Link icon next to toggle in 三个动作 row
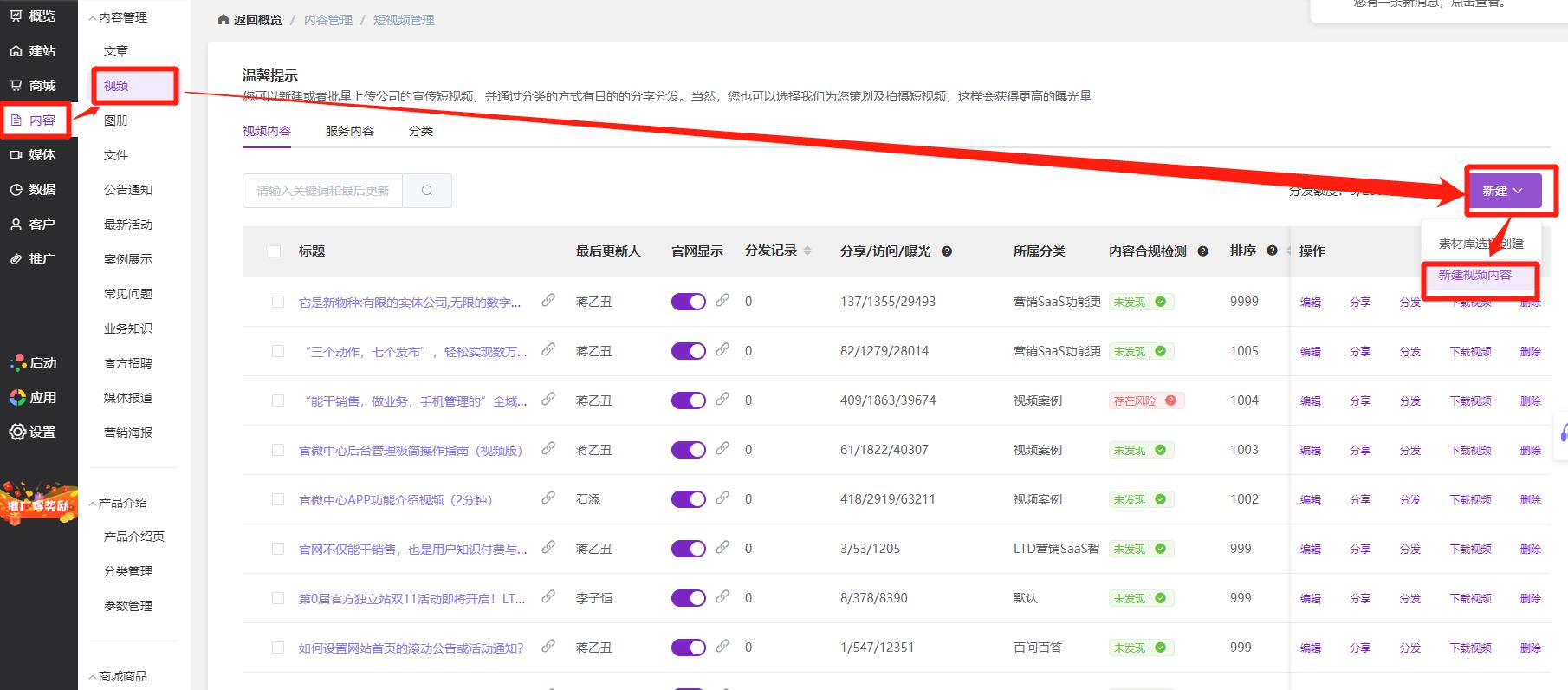Screen dimensions: 1568x690 (x=722, y=349)
